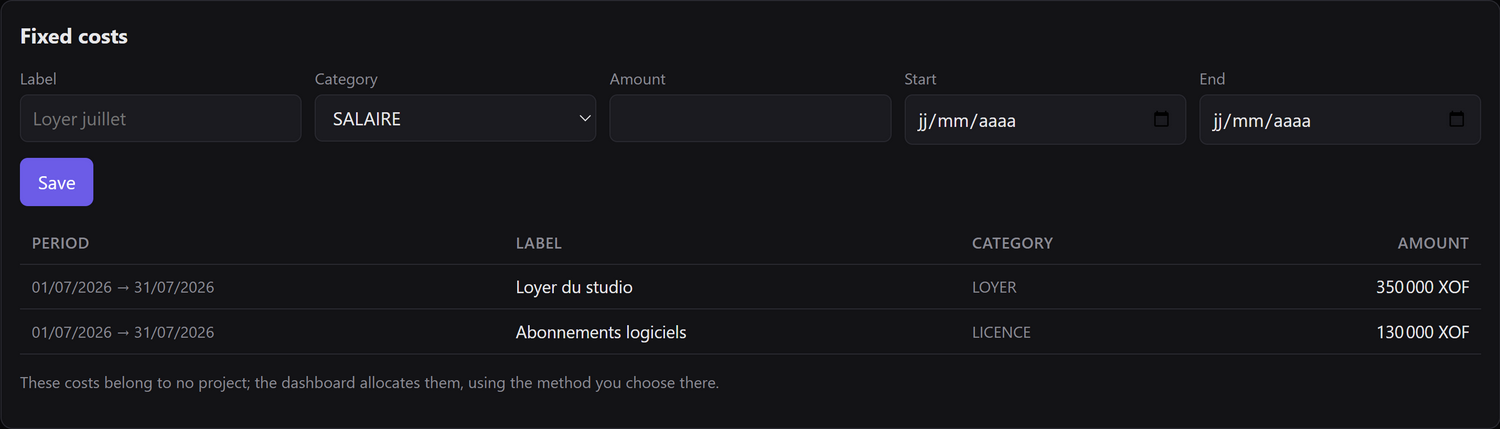1500x429 pixels.
Task: Click the PERIOD column header
Action: (61, 243)
